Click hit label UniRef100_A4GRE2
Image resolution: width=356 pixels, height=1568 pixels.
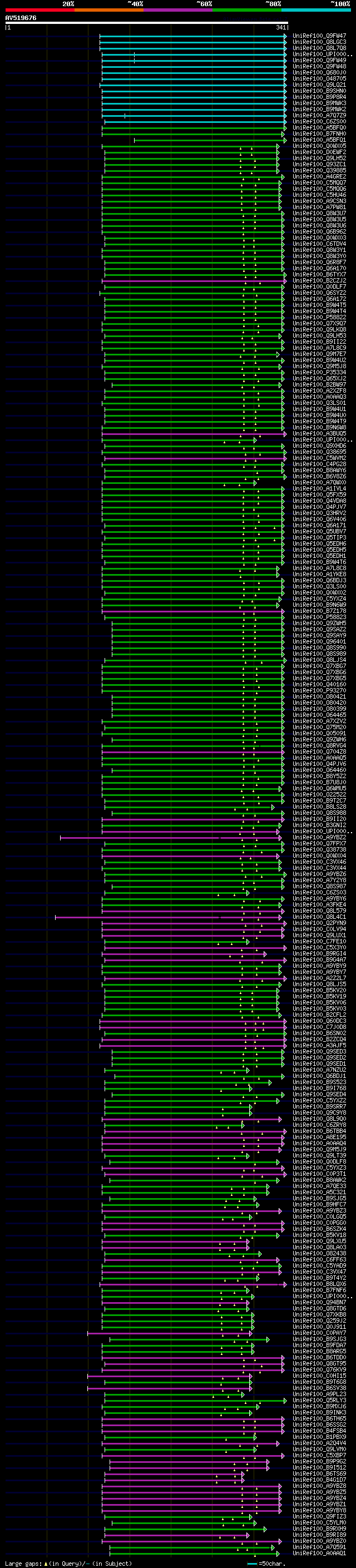(319, 176)
